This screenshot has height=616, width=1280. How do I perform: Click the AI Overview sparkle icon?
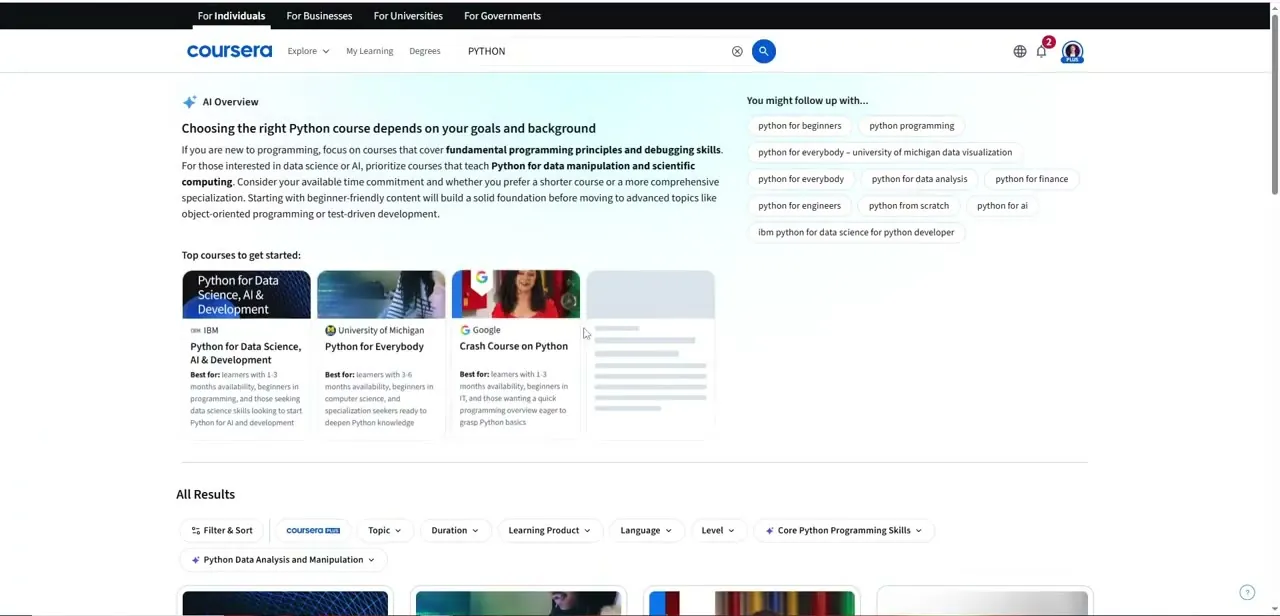(x=189, y=102)
